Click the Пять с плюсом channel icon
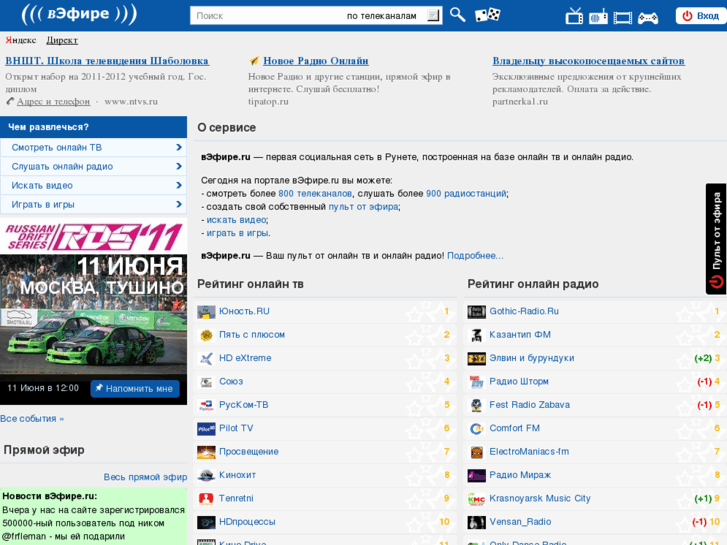 (x=206, y=335)
